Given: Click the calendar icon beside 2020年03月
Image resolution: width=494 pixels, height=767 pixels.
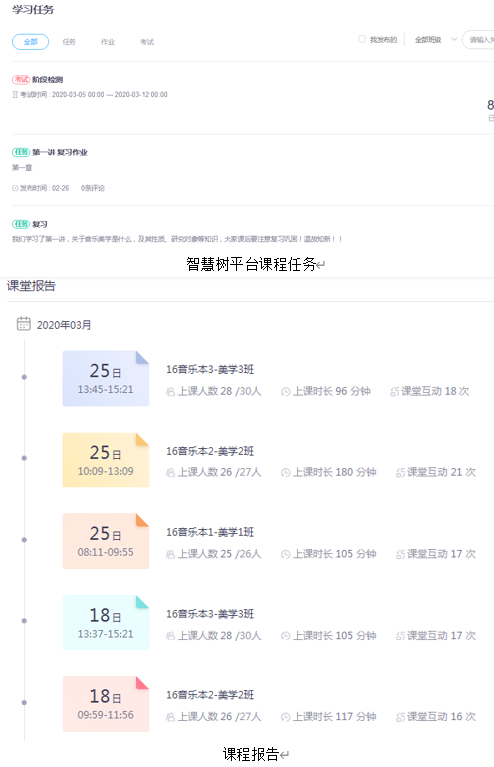Looking at the screenshot, I should pyautogui.click(x=23, y=323).
